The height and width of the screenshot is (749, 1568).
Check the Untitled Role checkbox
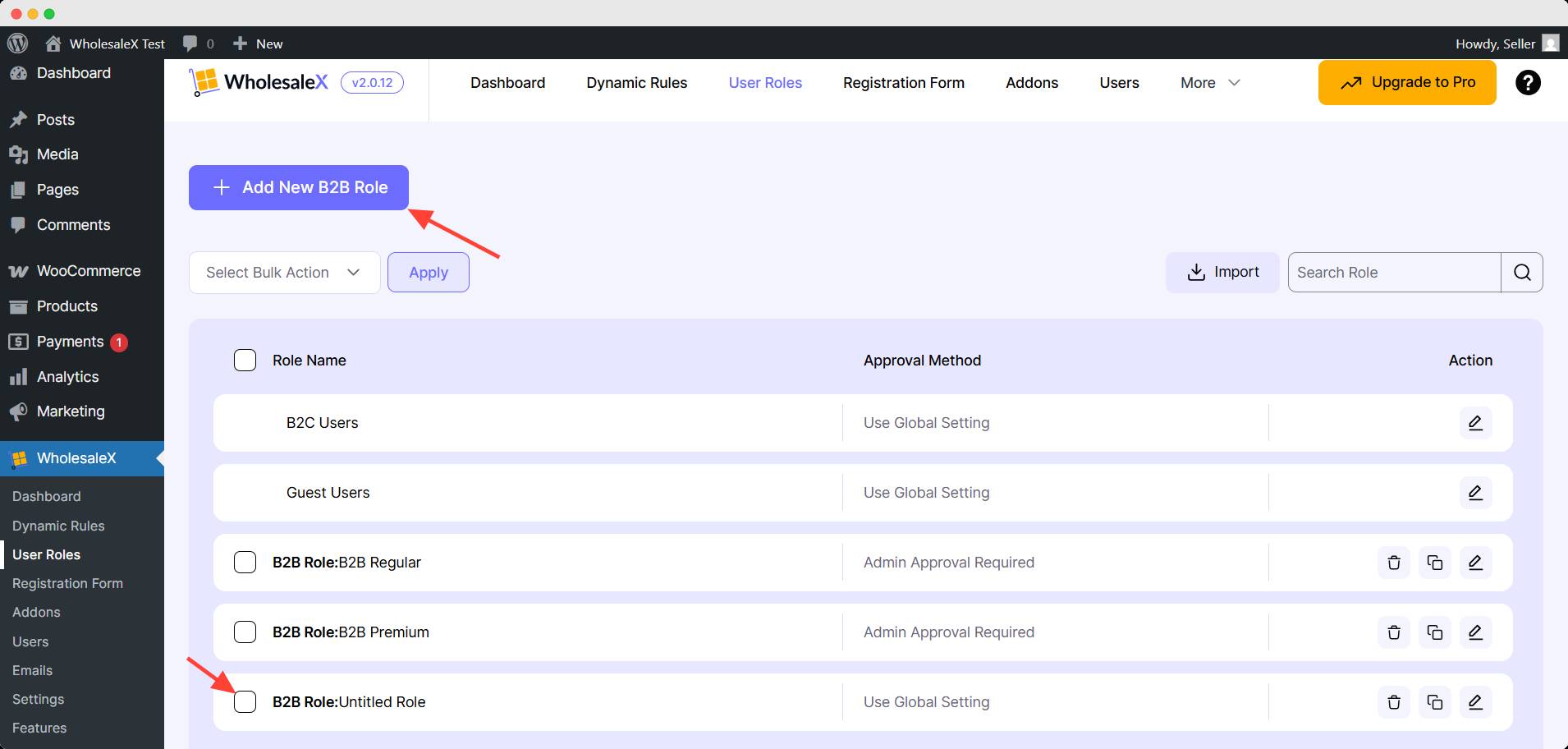(245, 702)
